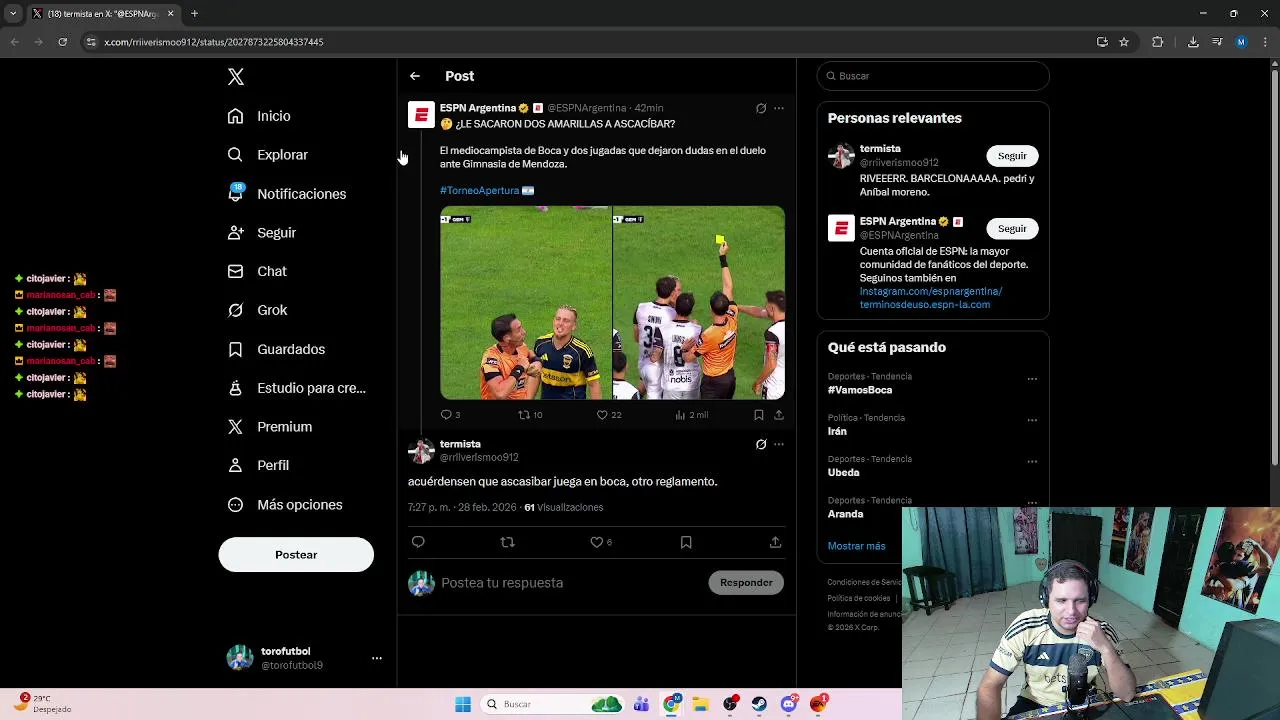
Task: Click the Responder button
Action: pos(746,583)
